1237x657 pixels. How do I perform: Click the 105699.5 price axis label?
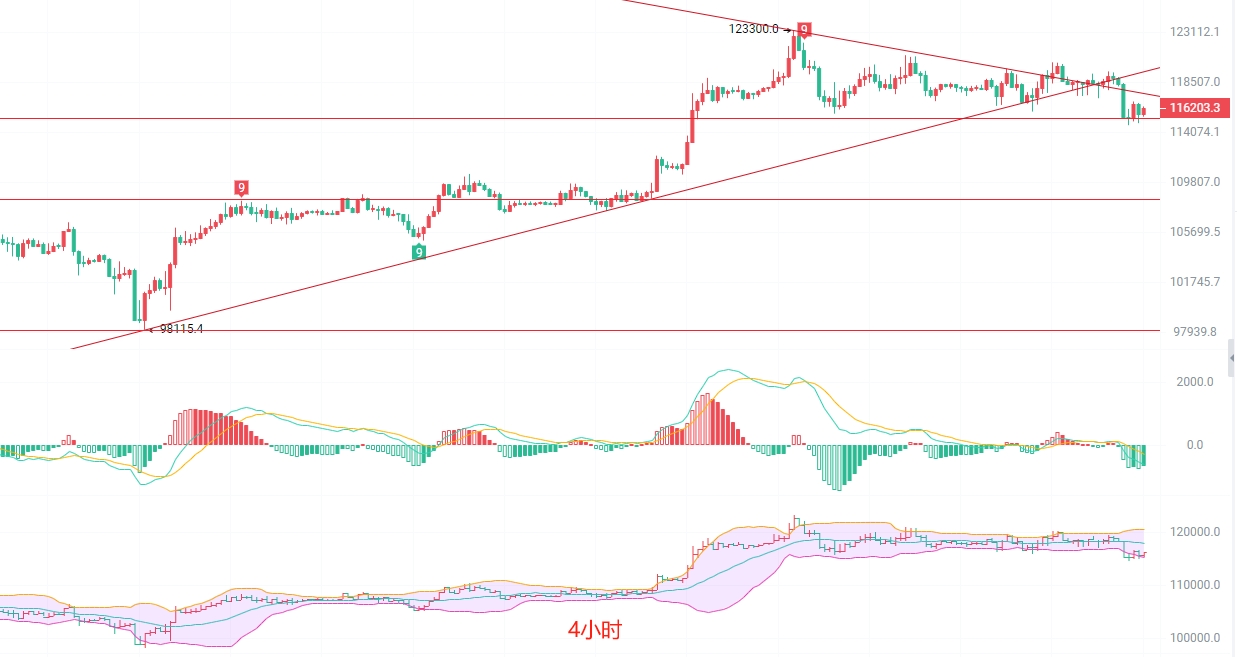point(1195,232)
